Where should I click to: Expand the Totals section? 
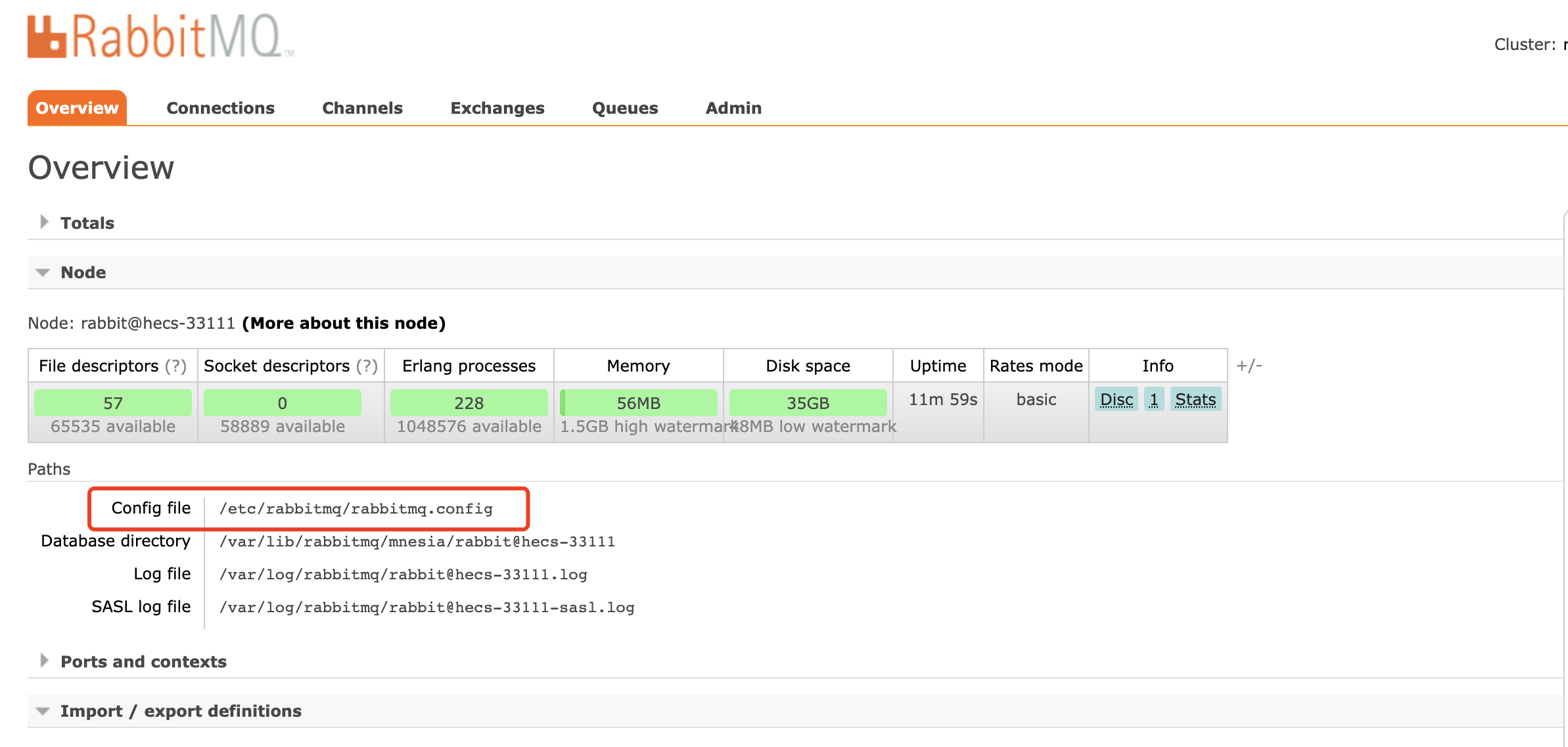click(x=87, y=223)
